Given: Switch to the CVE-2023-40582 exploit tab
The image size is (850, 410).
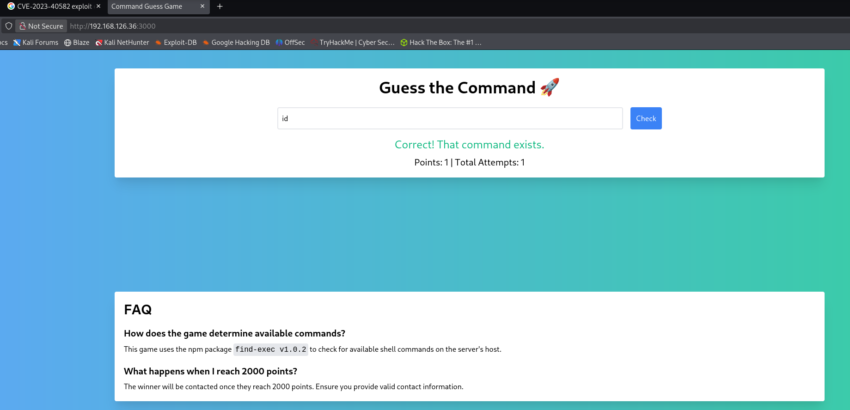Looking at the screenshot, I should (50, 7).
